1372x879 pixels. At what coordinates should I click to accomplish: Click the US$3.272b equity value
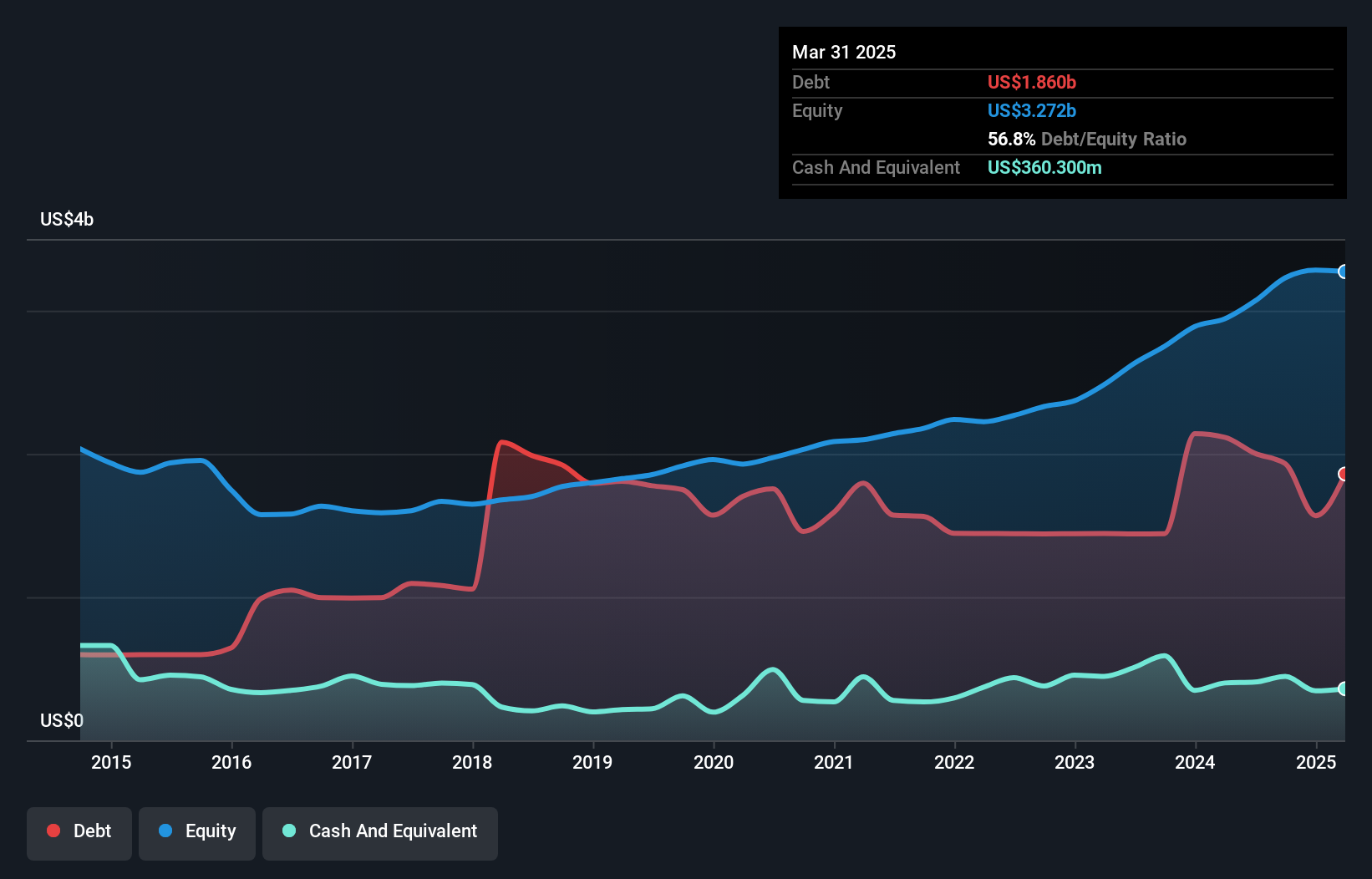[x=1032, y=110]
